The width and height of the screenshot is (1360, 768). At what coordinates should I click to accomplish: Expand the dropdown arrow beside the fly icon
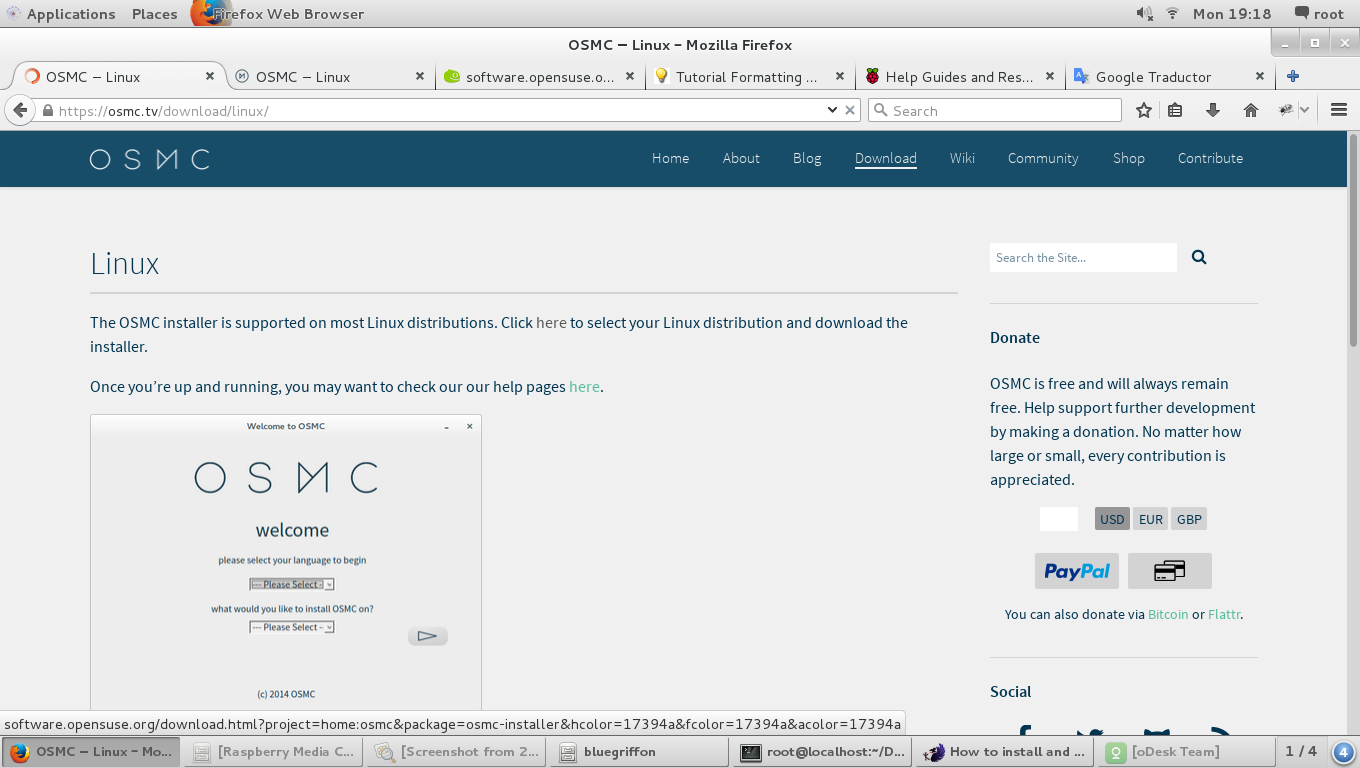(x=1304, y=110)
